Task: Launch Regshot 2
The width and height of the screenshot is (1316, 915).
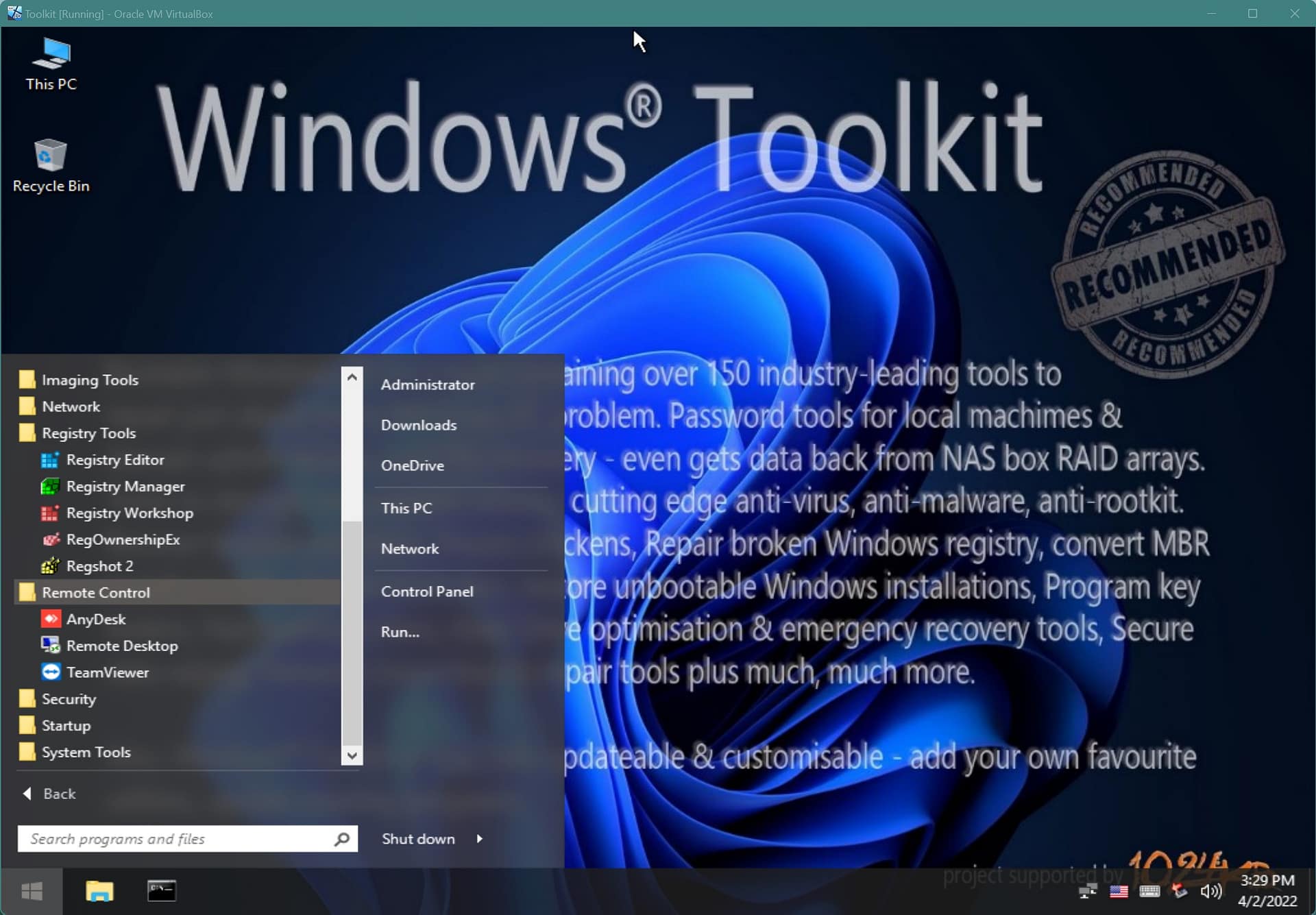Action: [x=99, y=565]
